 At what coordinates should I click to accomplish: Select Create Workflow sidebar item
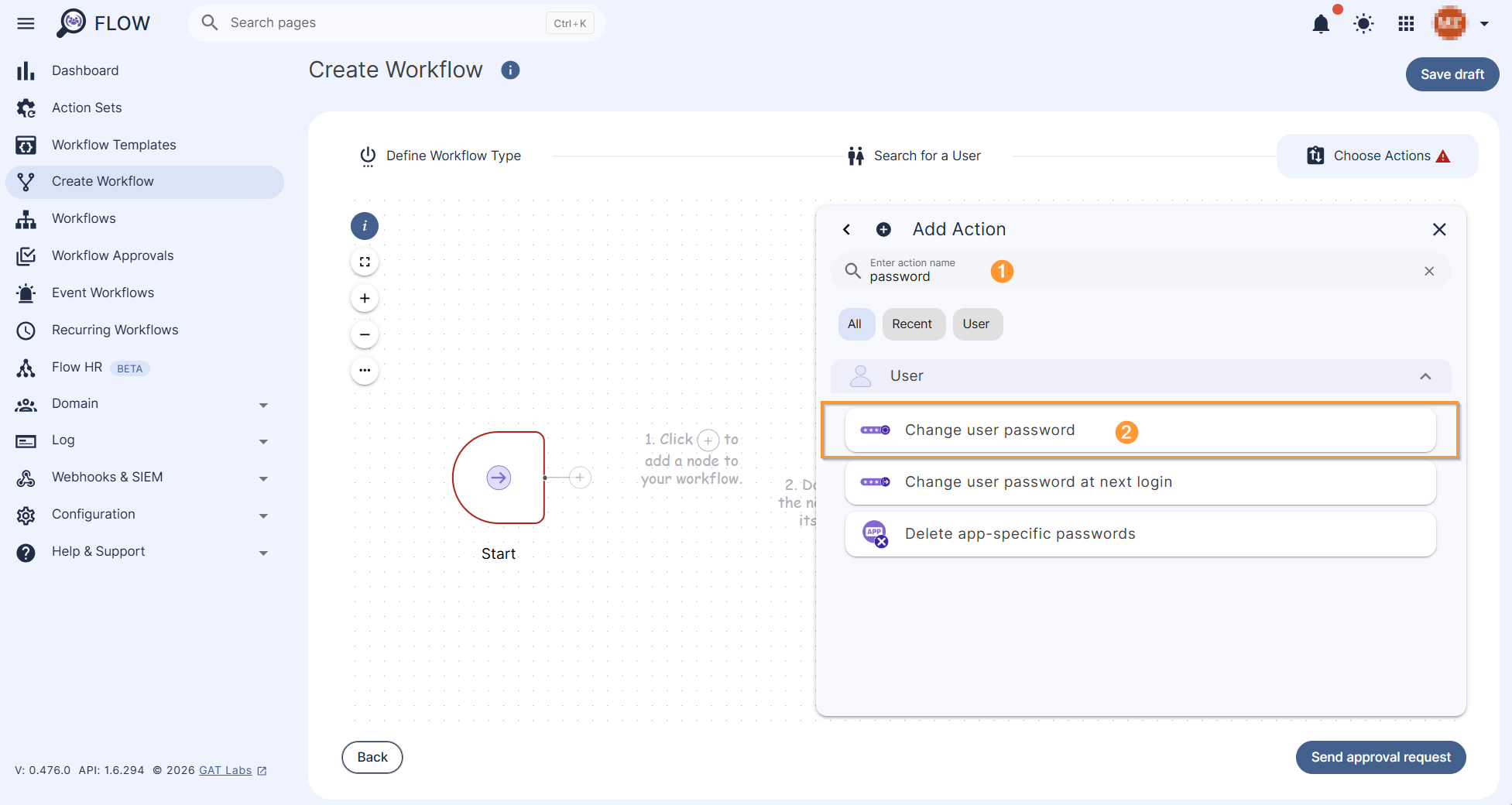pyautogui.click(x=145, y=182)
